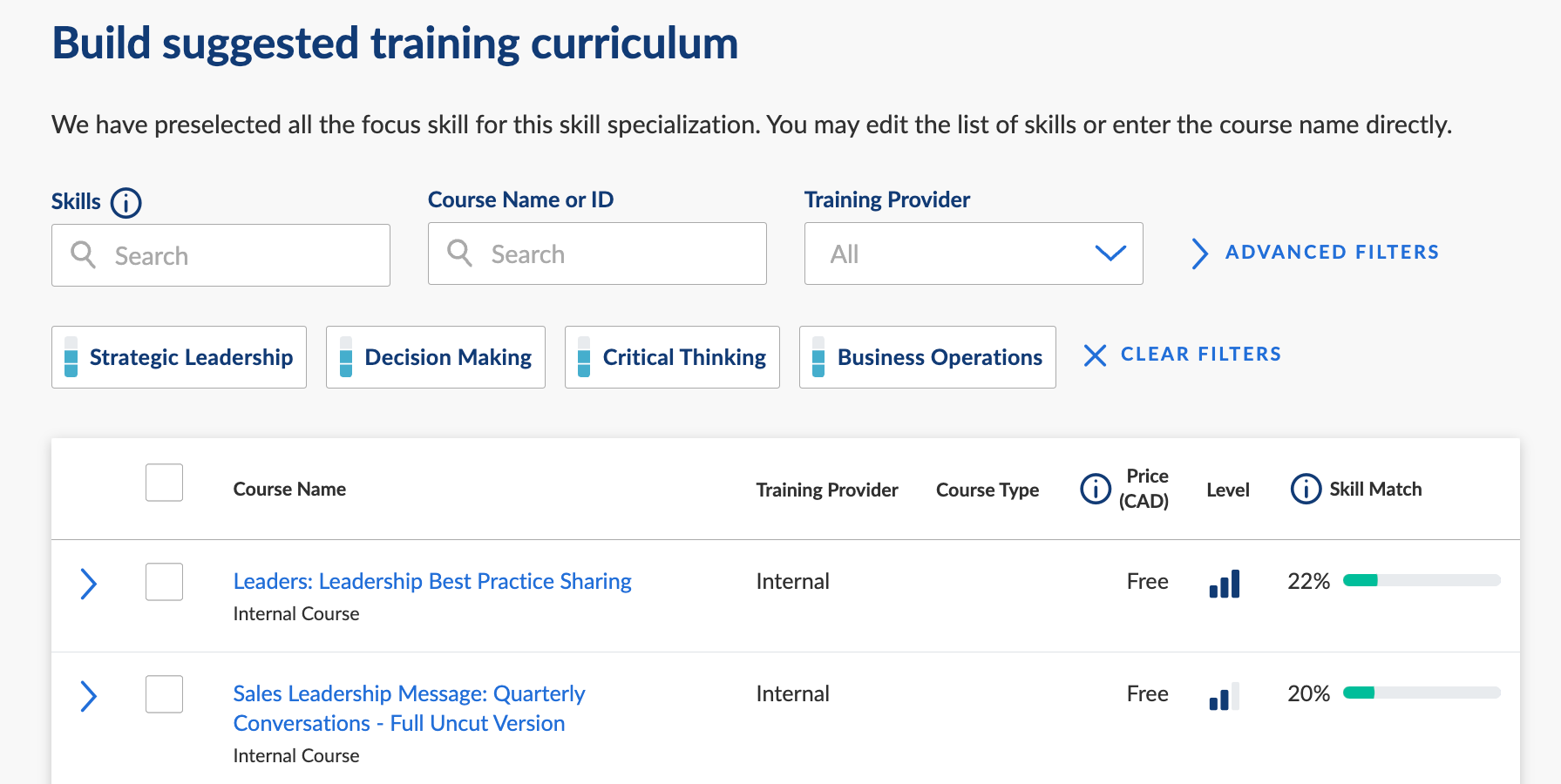Image resolution: width=1561 pixels, height=784 pixels.
Task: Toggle the select-all courses header checkbox
Action: click(164, 483)
